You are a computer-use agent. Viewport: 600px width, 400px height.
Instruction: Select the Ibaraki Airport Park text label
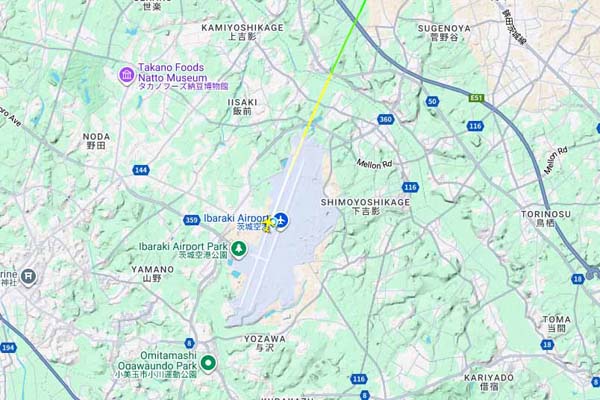pos(183,247)
